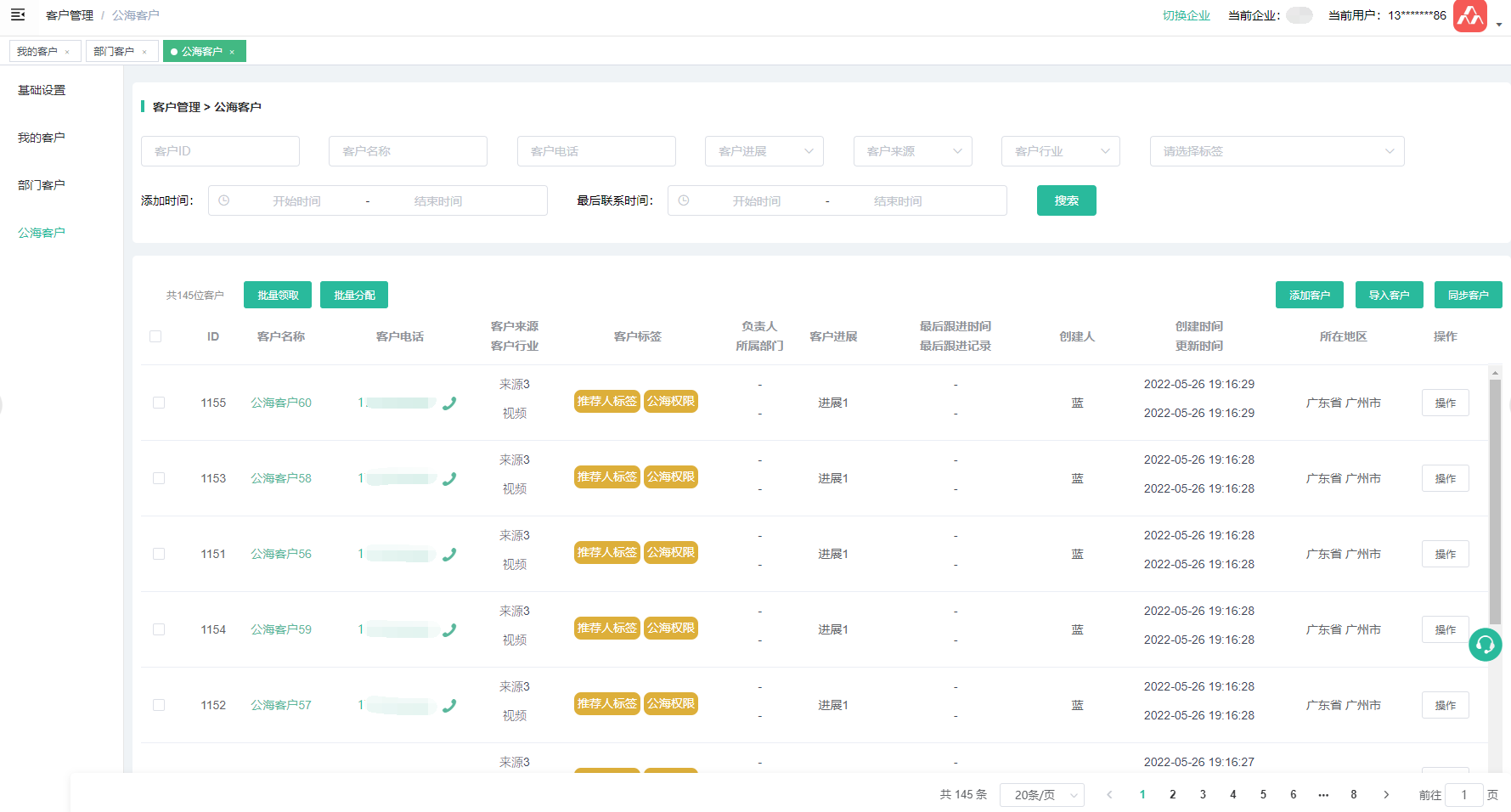Go to next page with right arrow
The width and height of the screenshot is (1511, 812).
(1386, 795)
